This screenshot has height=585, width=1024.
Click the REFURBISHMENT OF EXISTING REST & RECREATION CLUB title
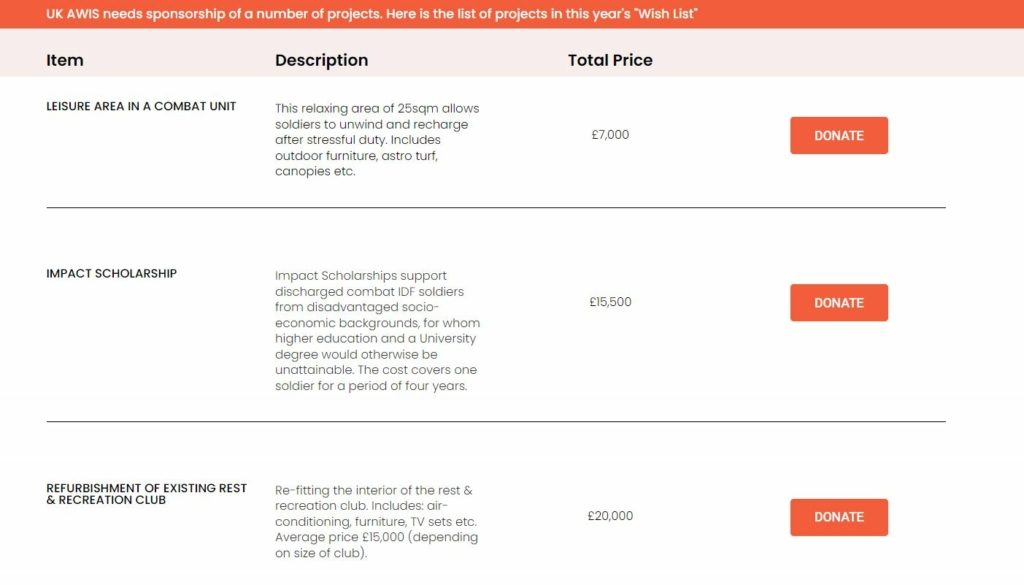coord(146,494)
